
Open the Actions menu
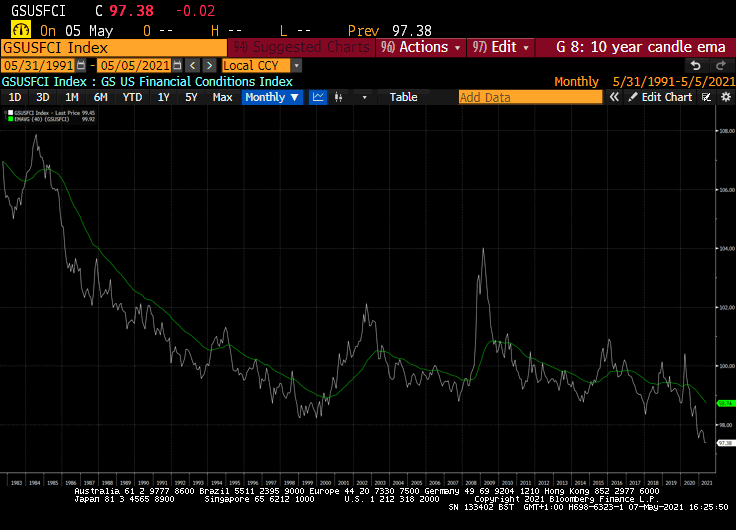tap(423, 47)
